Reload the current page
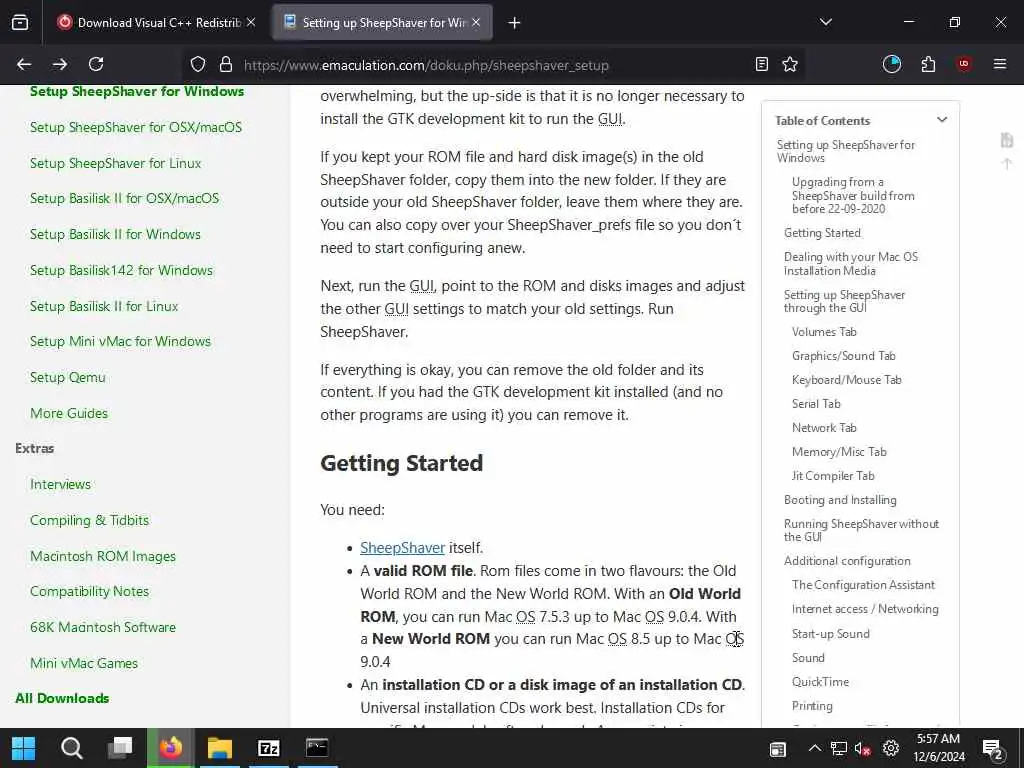 pos(96,64)
